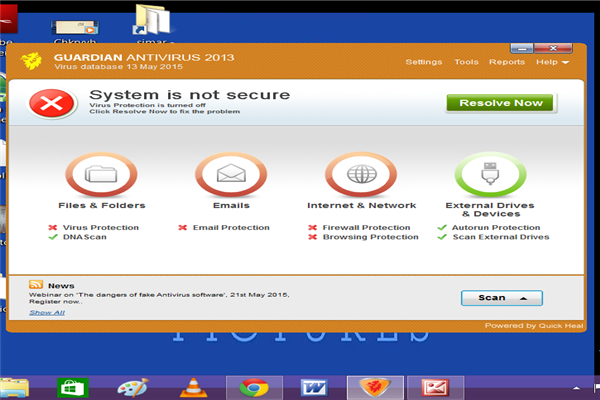Click the Internet & Network label

point(362,206)
